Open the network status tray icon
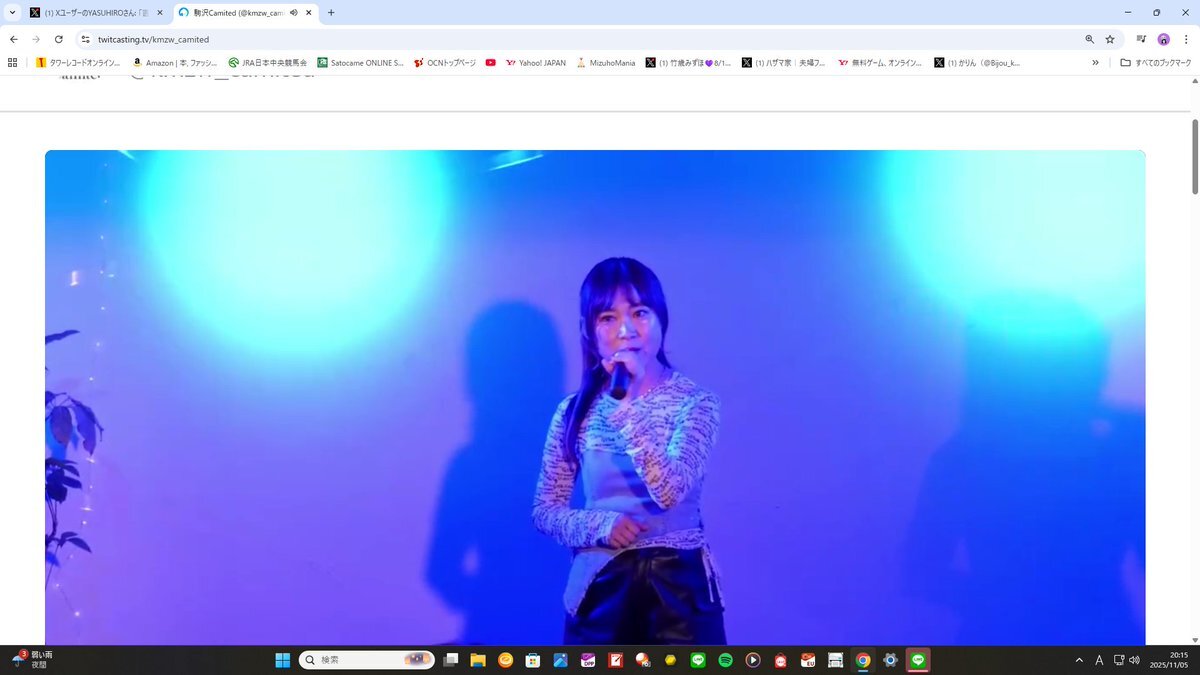 pyautogui.click(x=1119, y=660)
